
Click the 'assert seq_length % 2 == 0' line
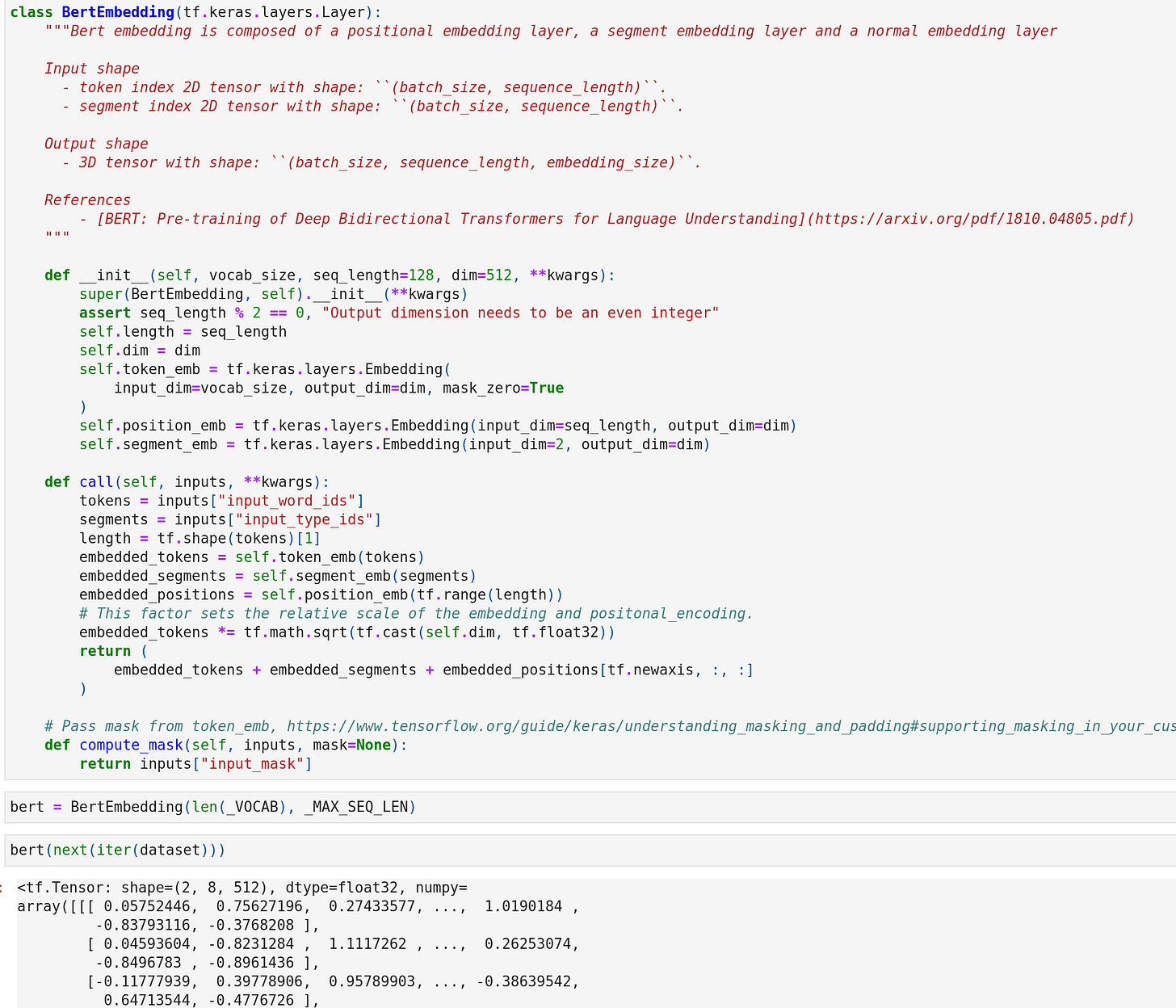click(x=399, y=313)
